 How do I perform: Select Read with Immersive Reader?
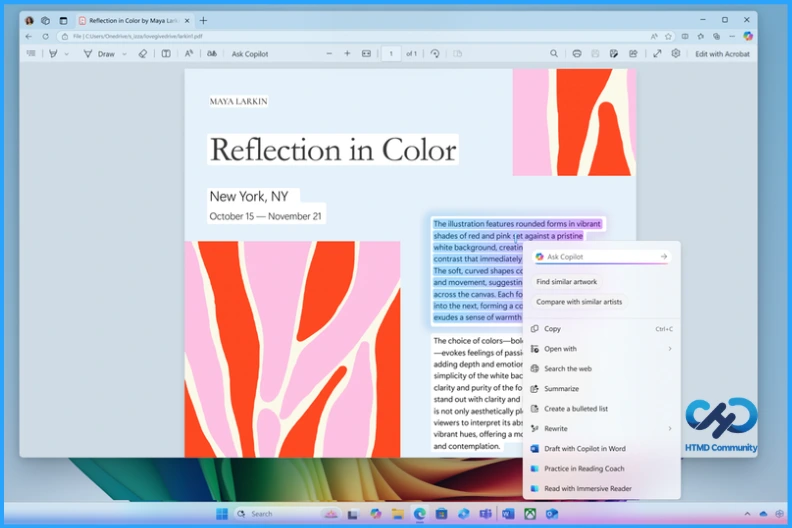(602, 489)
